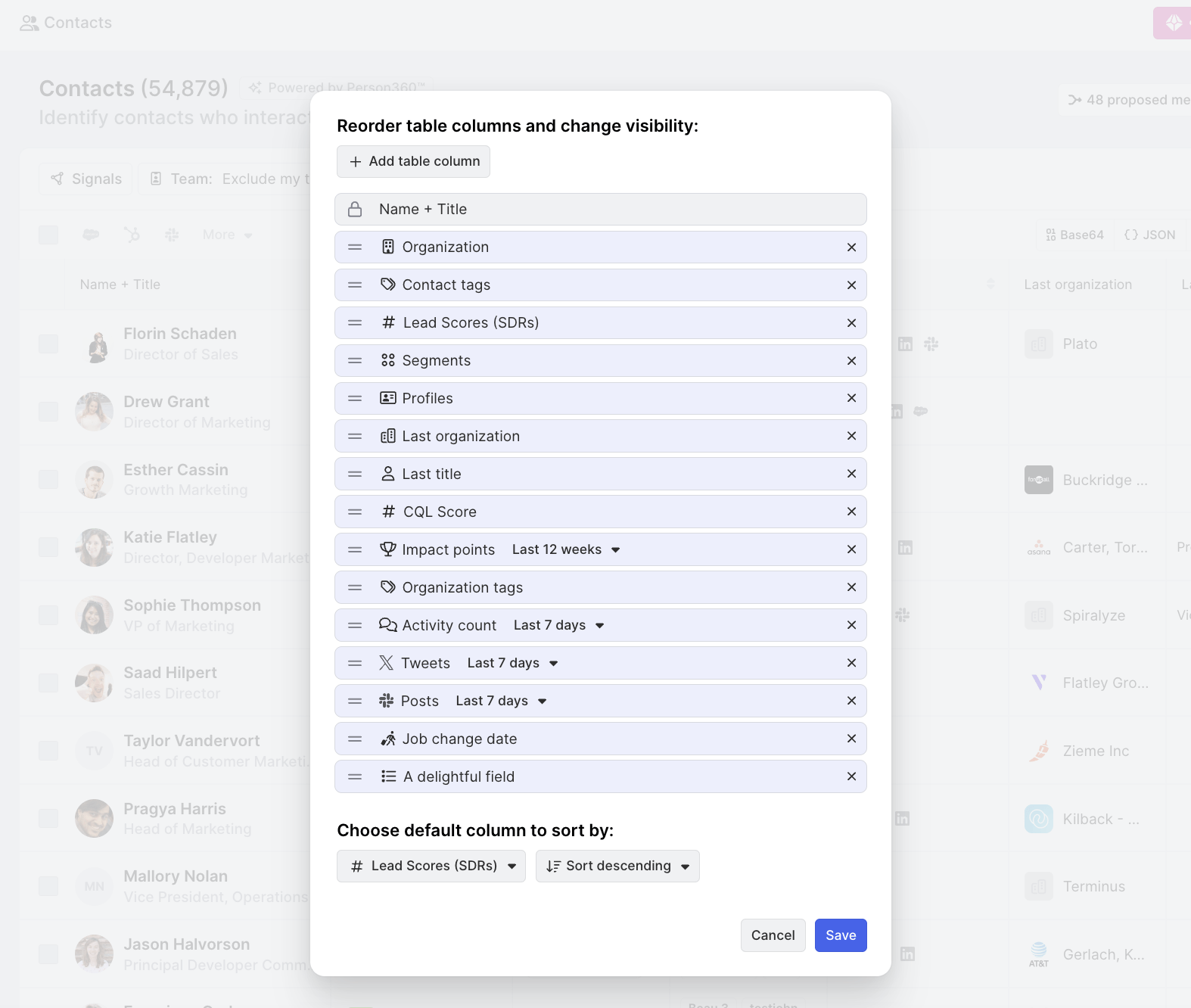Remove the Organization column with its X icon
Screen dimensions: 1191x1008
(x=851, y=247)
